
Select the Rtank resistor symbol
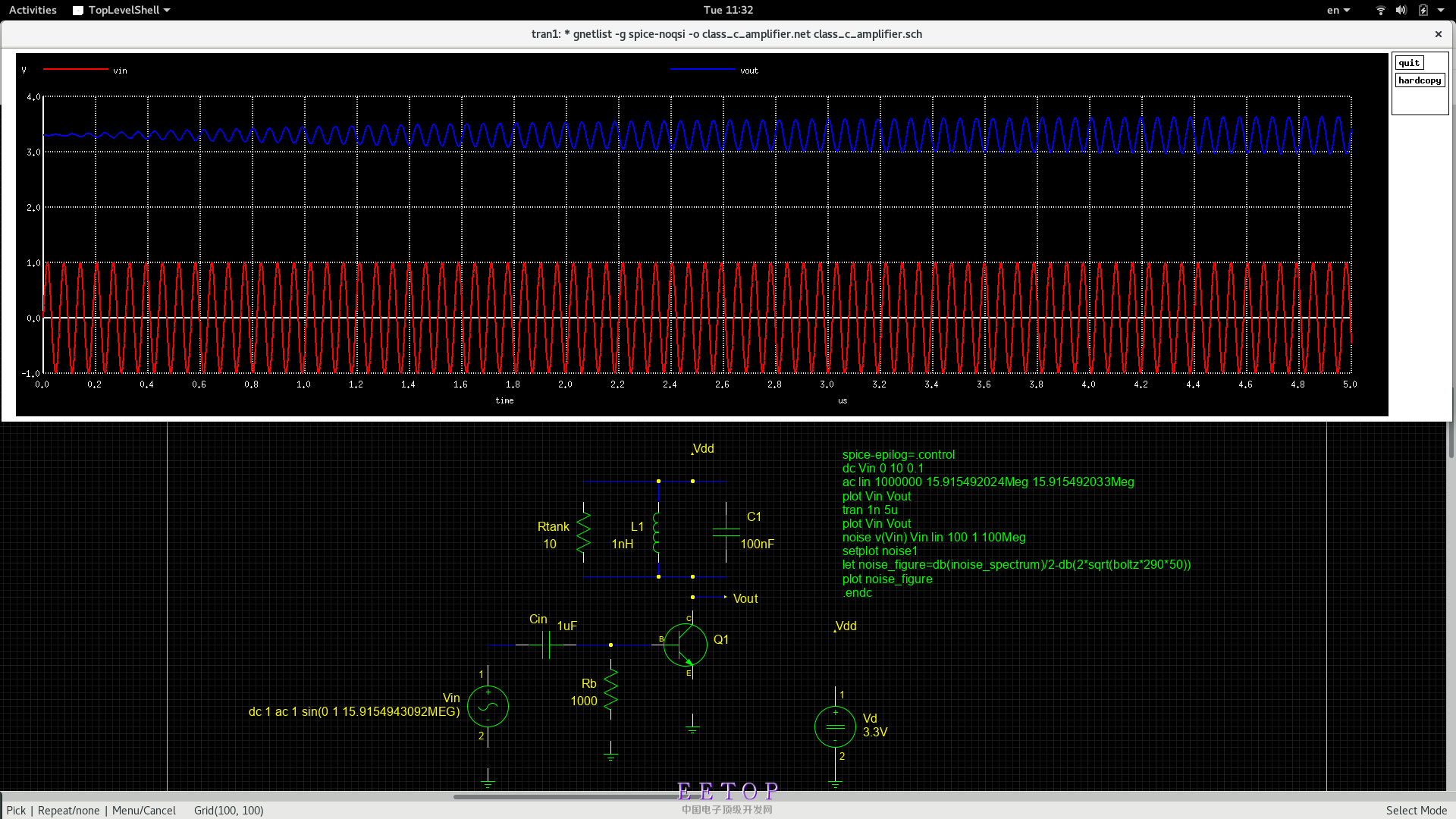[583, 532]
